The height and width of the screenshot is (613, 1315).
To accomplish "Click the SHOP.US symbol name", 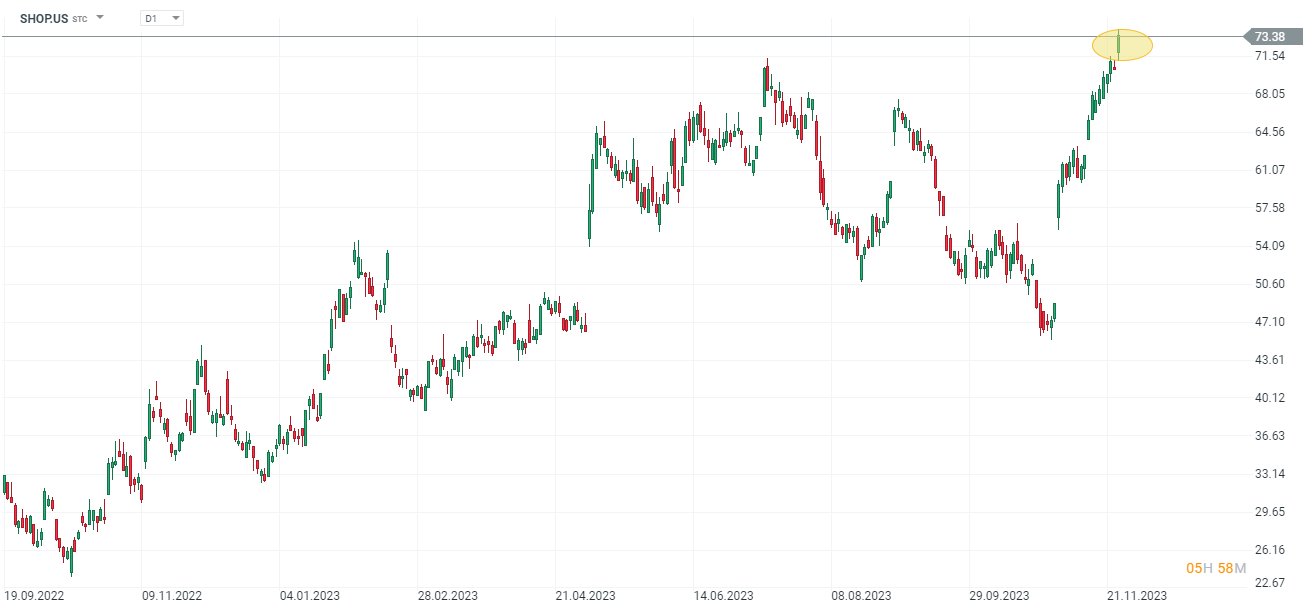I will [44, 18].
